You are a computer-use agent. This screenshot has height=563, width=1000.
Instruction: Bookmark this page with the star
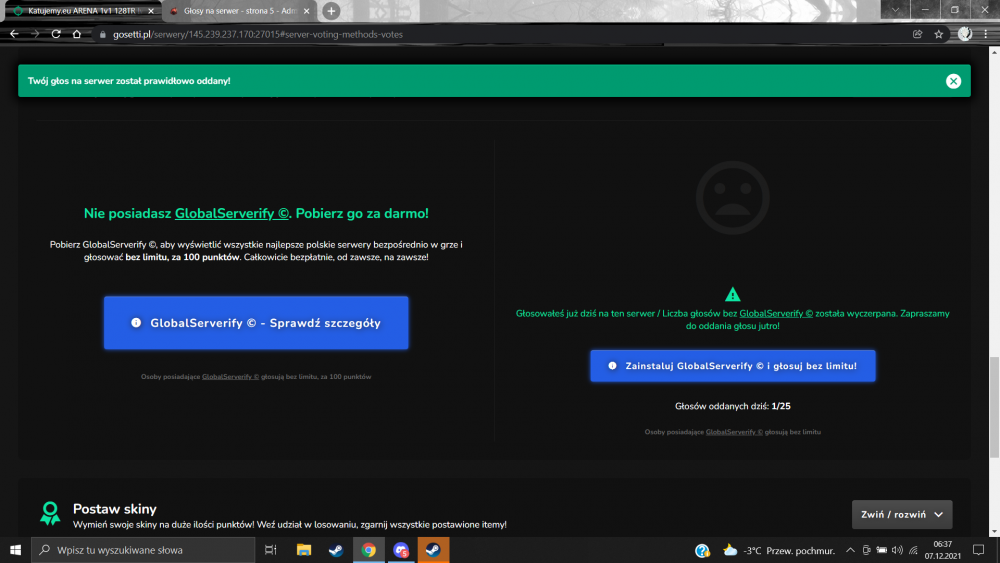click(938, 34)
